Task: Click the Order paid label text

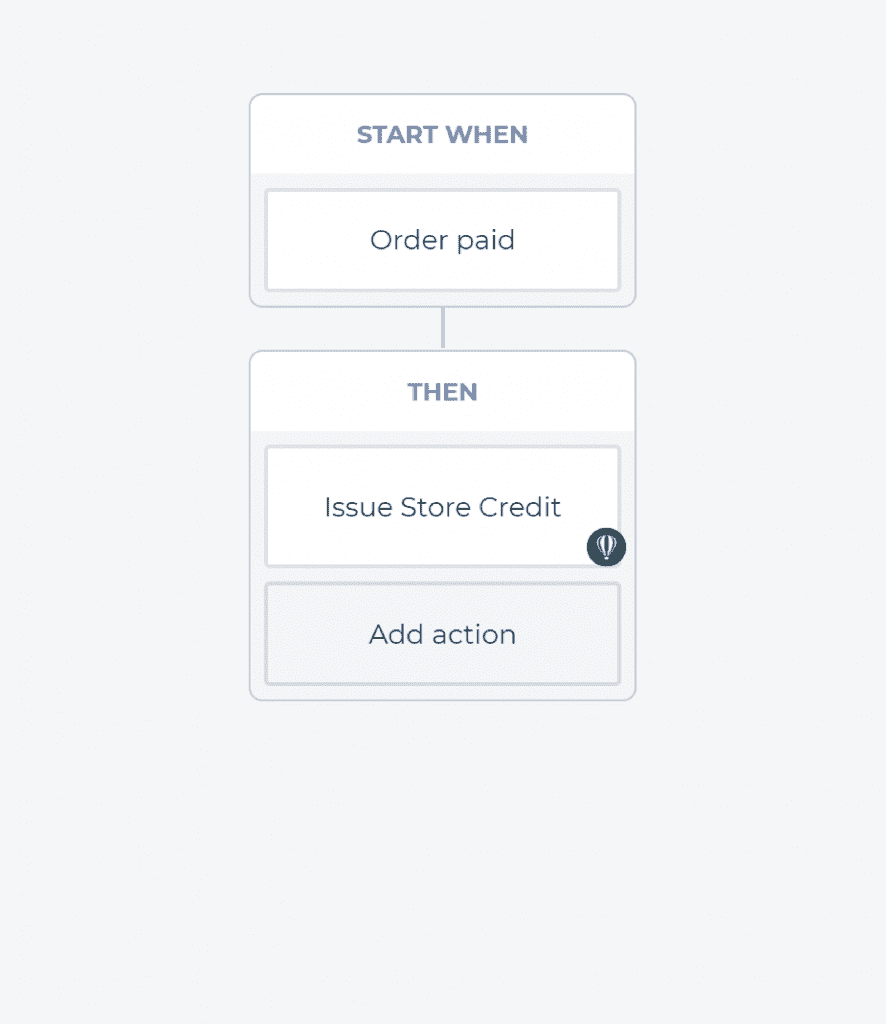Action: (x=442, y=240)
